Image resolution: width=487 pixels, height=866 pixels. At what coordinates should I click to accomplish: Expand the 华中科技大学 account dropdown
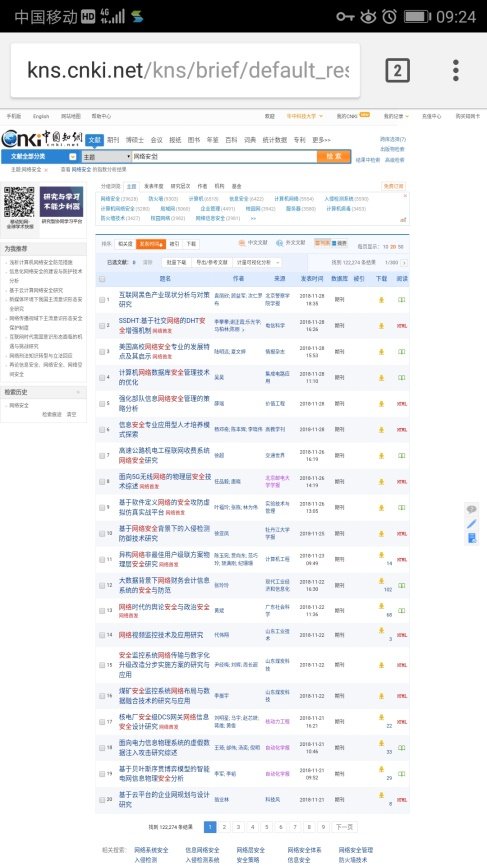click(304, 117)
